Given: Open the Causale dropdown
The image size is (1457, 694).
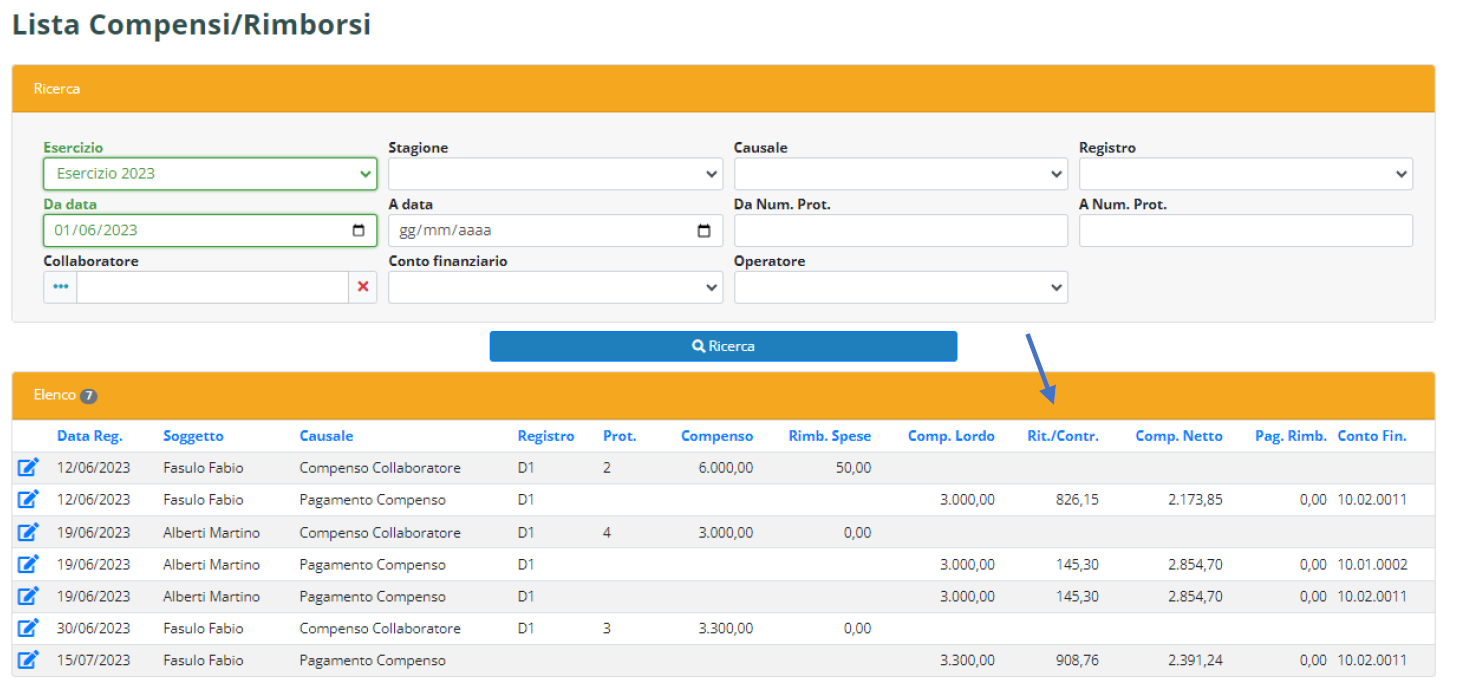Looking at the screenshot, I should (900, 174).
